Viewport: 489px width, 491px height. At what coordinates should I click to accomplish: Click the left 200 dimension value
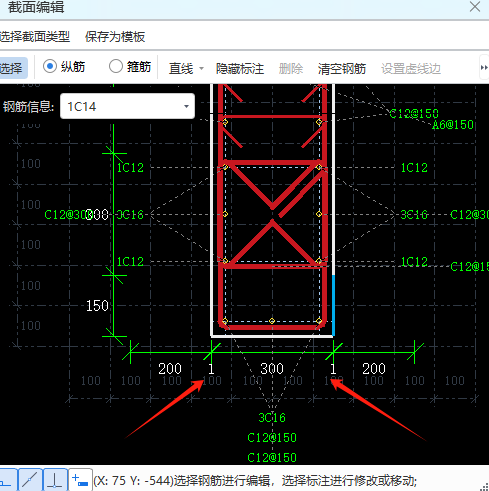170,369
